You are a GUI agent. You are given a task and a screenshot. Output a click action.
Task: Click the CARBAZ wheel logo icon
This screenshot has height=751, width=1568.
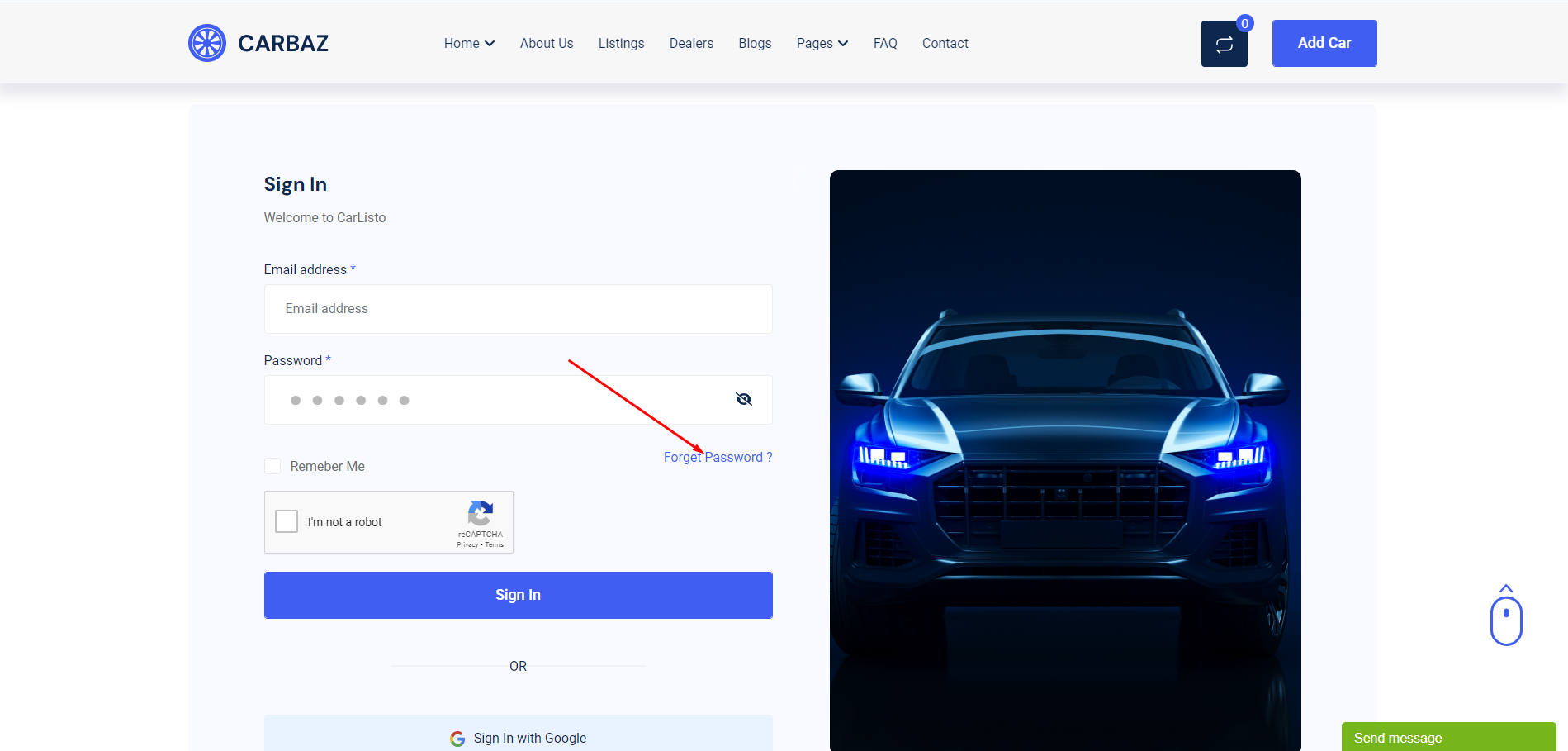coord(206,43)
